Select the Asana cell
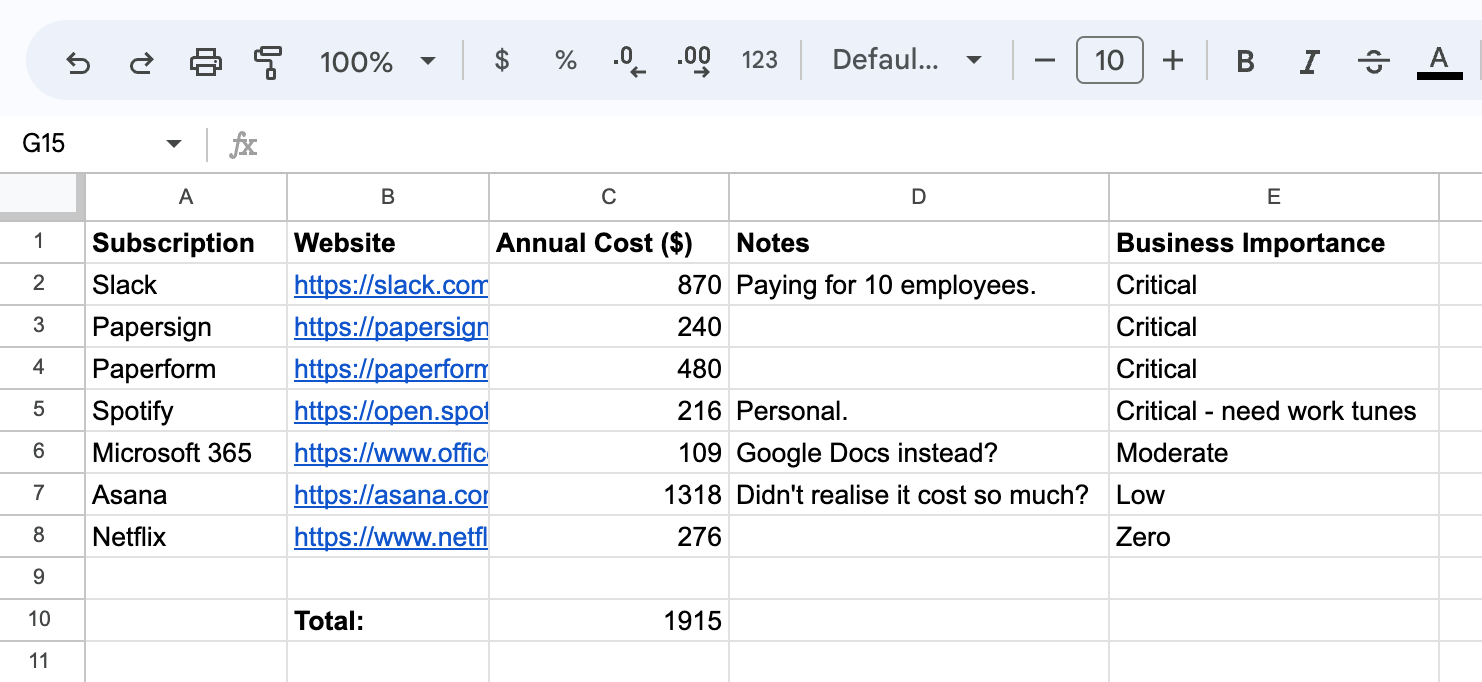Viewport: 1482px width, 682px height. tap(186, 495)
